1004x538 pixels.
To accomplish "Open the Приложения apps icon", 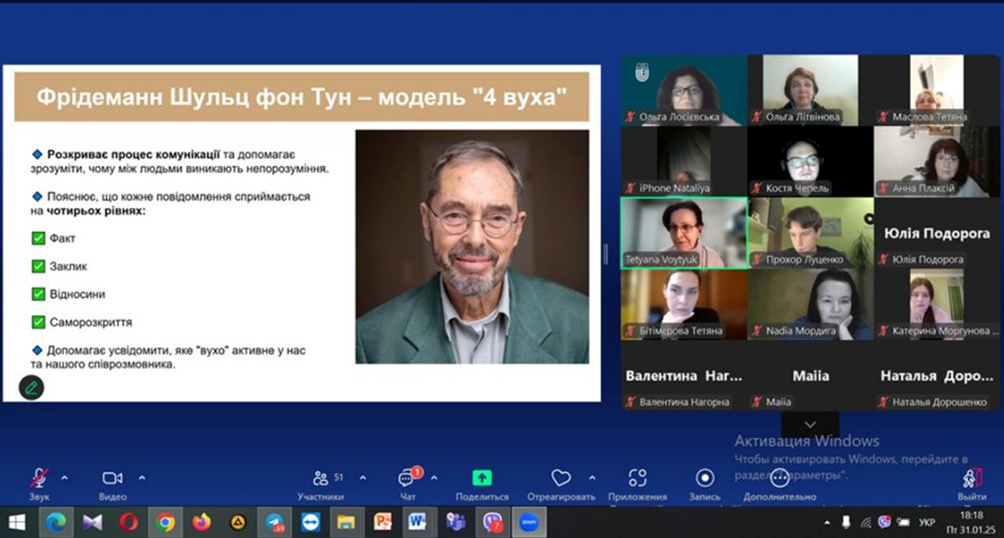I will coord(637,478).
